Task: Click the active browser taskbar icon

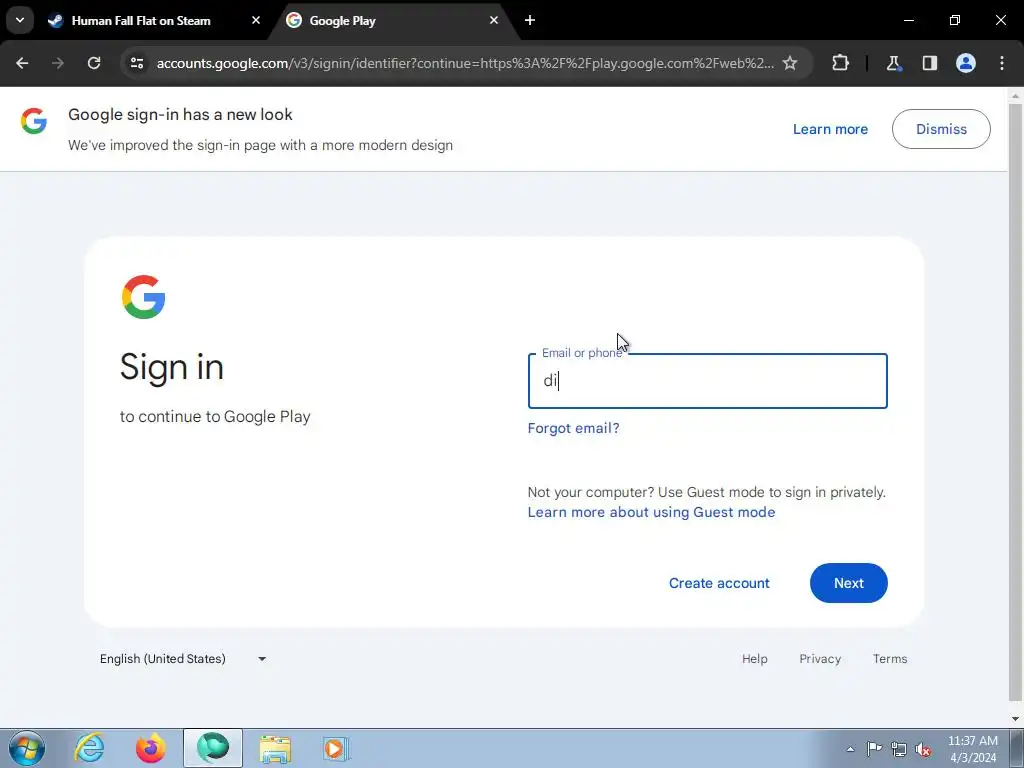Action: pos(213,748)
